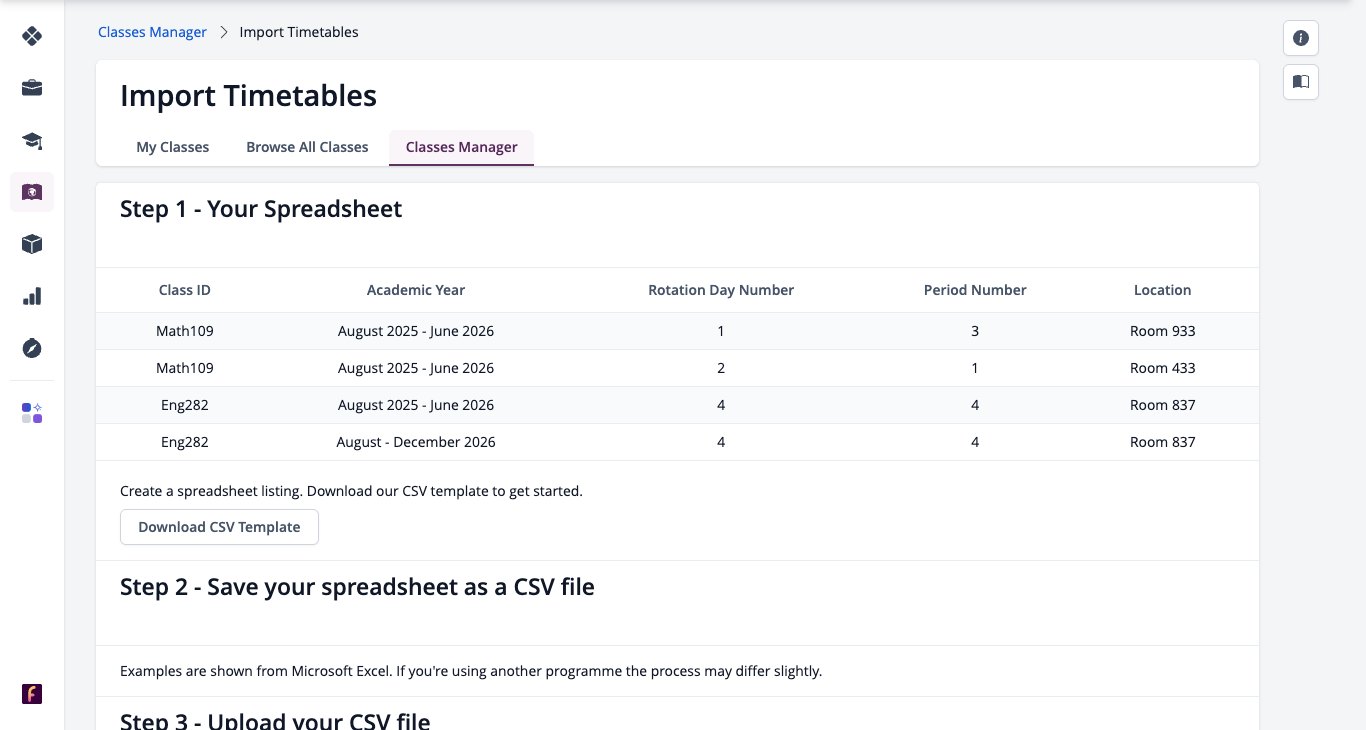
Task: Switch to Browse All Classes tab
Action: (307, 147)
